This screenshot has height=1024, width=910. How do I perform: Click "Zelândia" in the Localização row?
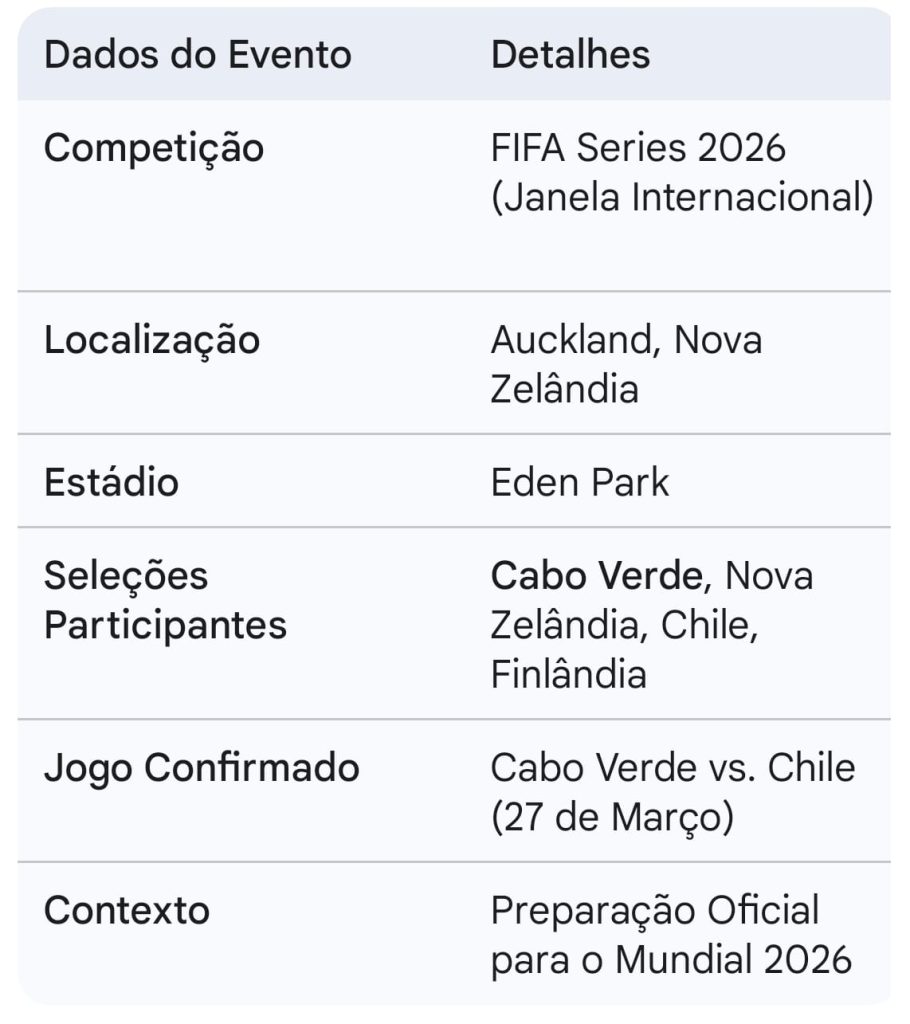564,389
